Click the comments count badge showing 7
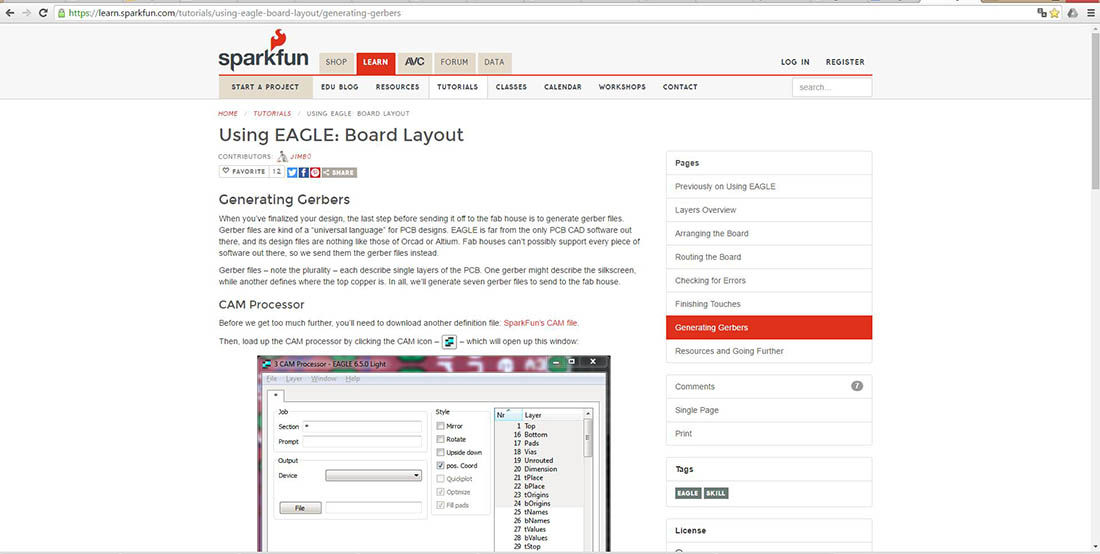The height and width of the screenshot is (554, 1100). [x=857, y=386]
